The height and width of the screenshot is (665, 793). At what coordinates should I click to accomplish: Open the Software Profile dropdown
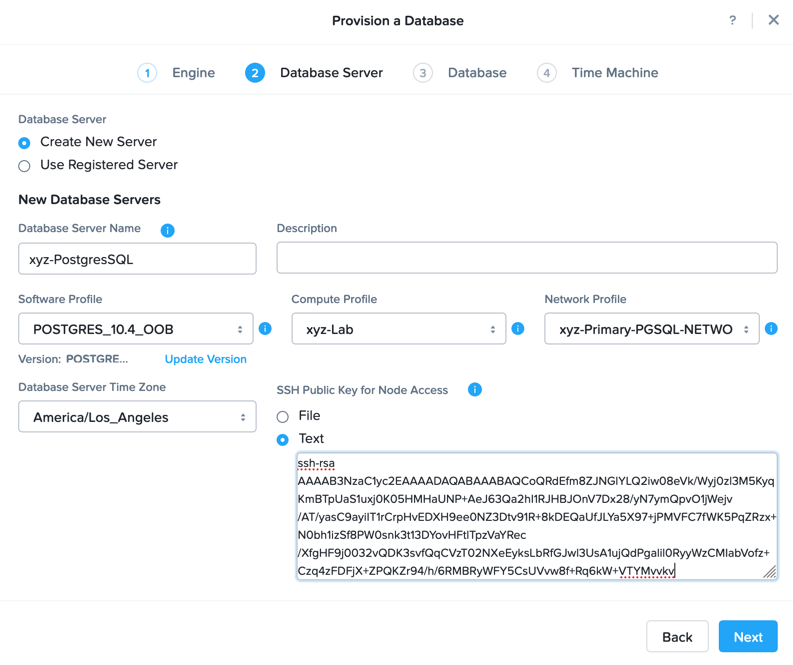pyautogui.click(x=136, y=329)
